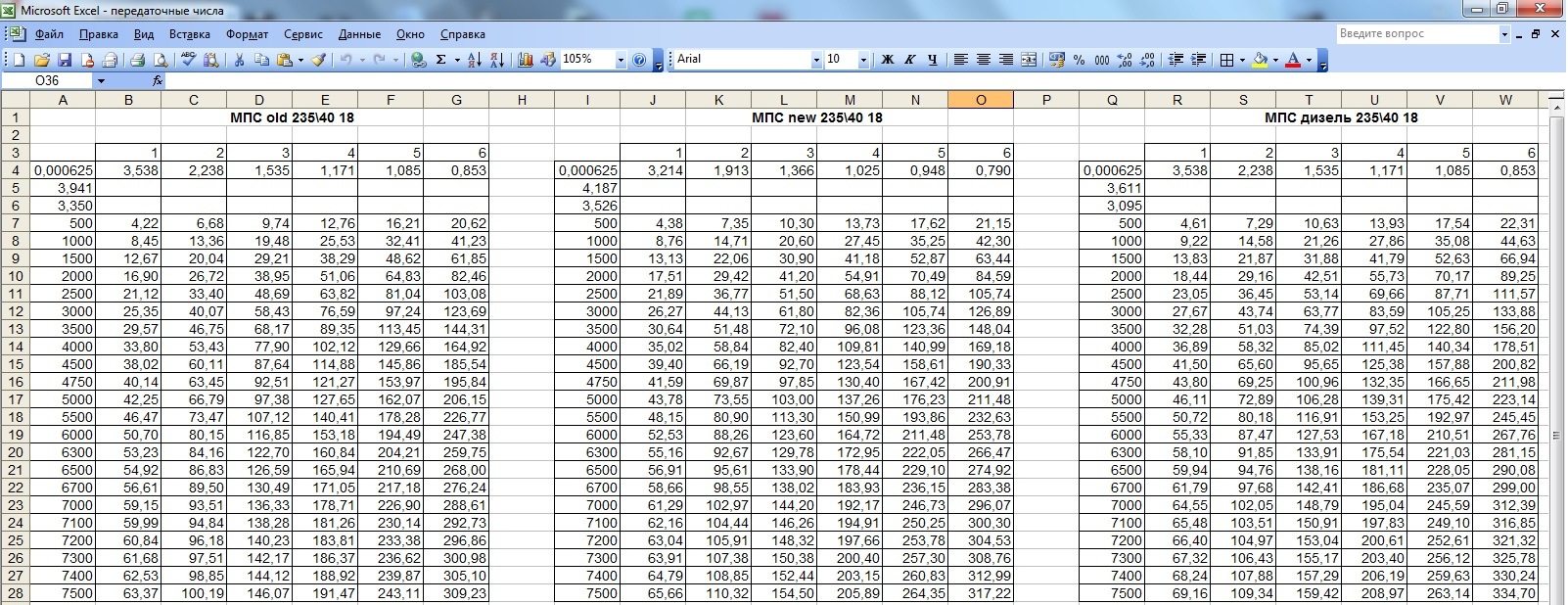1568x605 pixels.
Task: Increase the cell indent
Action: click(1198, 60)
